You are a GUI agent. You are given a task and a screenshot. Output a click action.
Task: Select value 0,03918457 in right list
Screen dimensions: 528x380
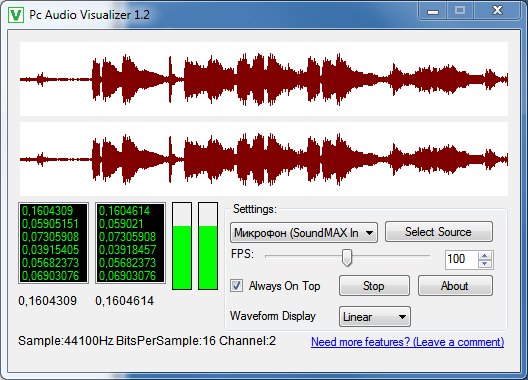click(x=127, y=250)
